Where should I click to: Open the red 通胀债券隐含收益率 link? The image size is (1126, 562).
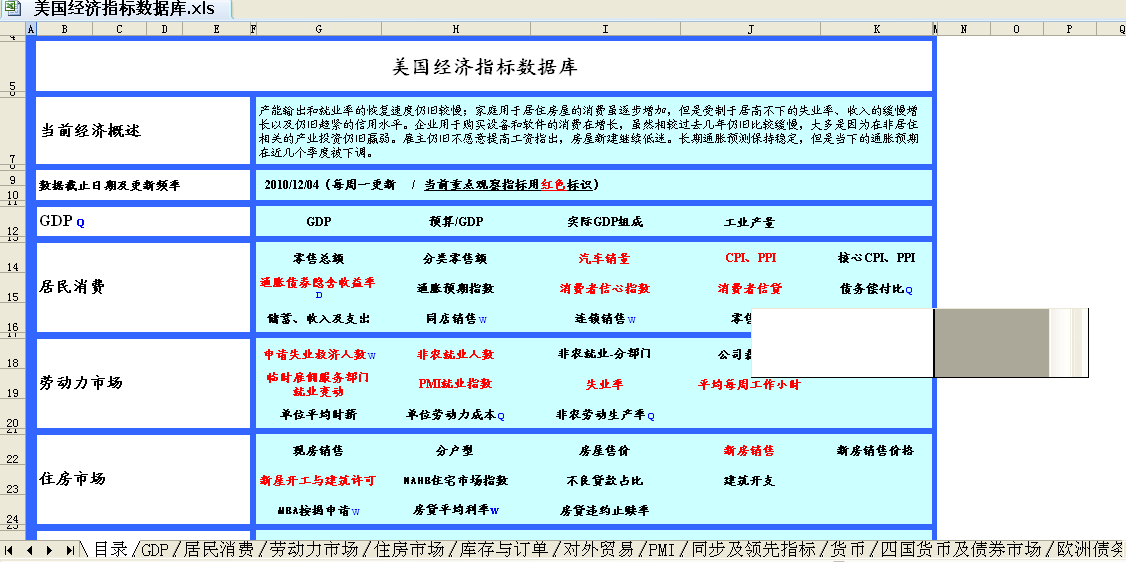pos(317,282)
